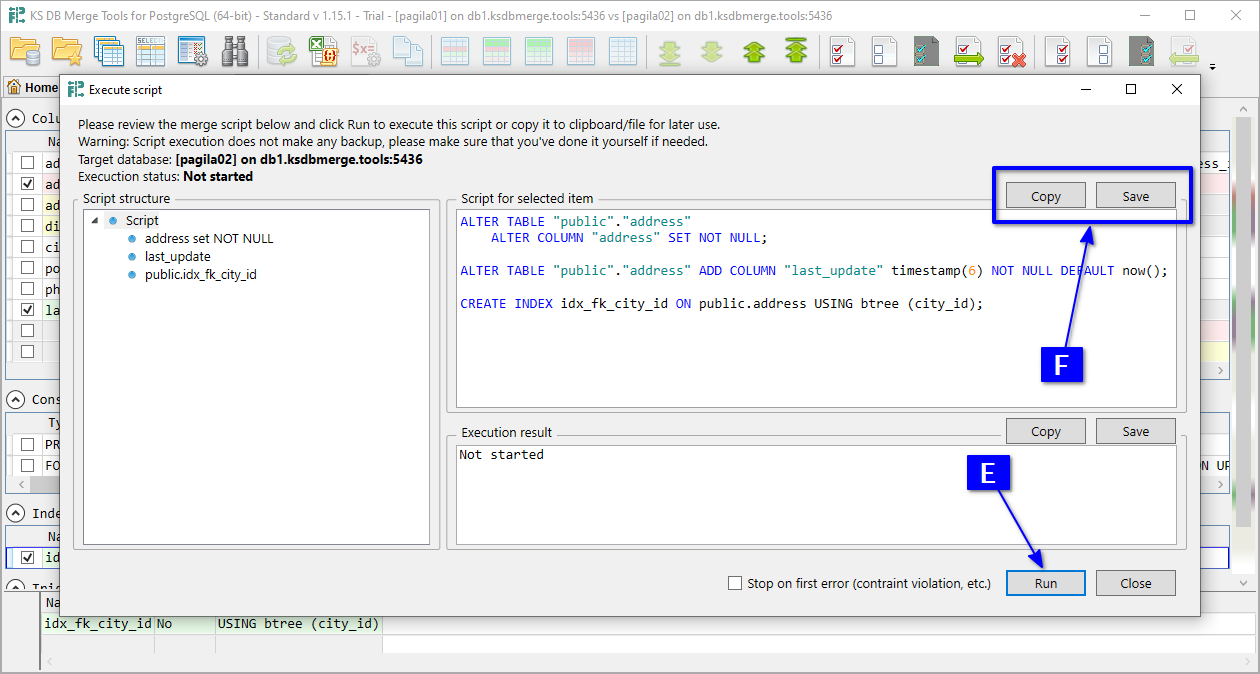
Task: Select 'address set NOT NULL' script item
Action: [x=208, y=238]
